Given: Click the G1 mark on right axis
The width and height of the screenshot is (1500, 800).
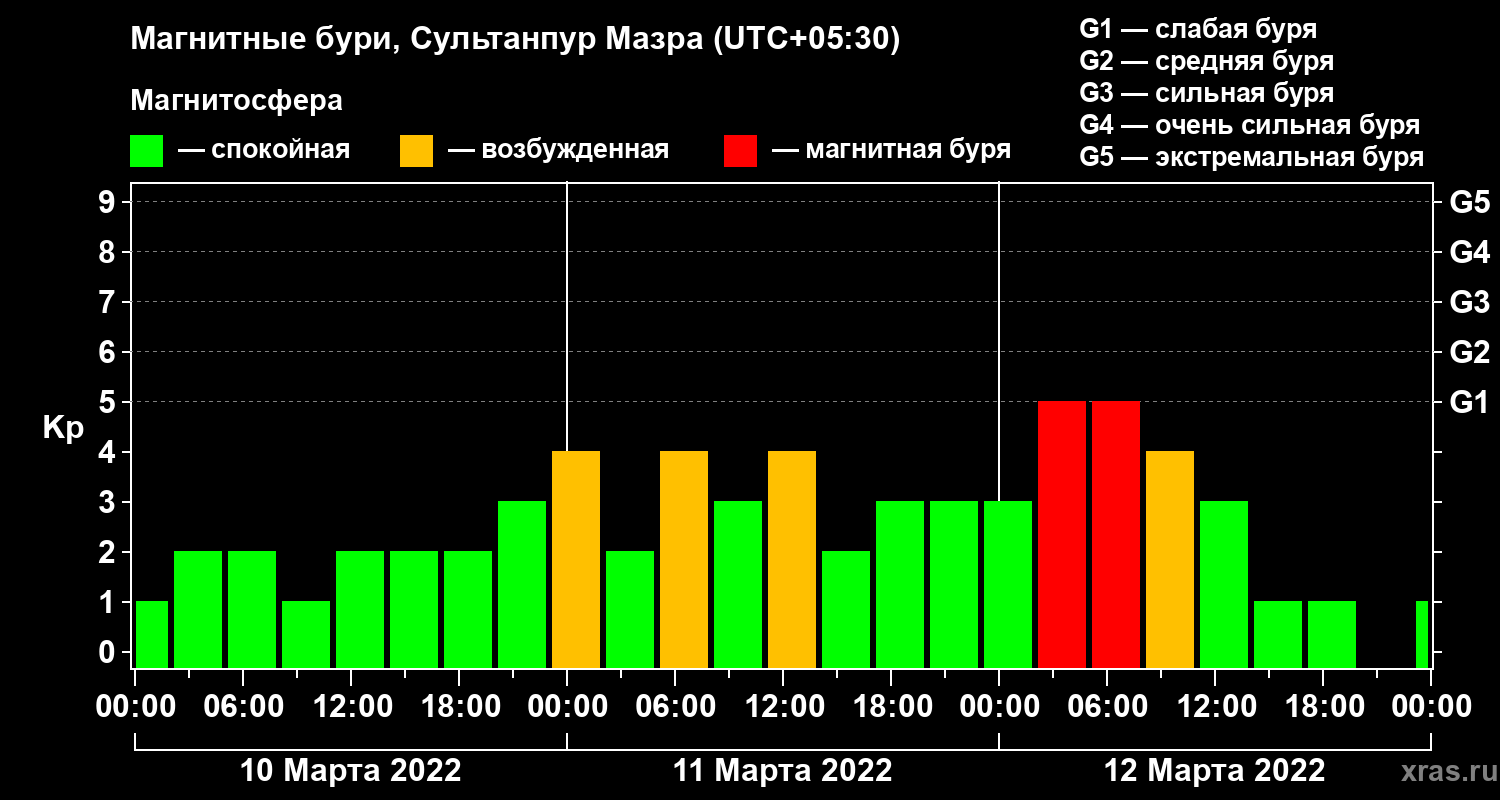Looking at the screenshot, I should 1469,402.
